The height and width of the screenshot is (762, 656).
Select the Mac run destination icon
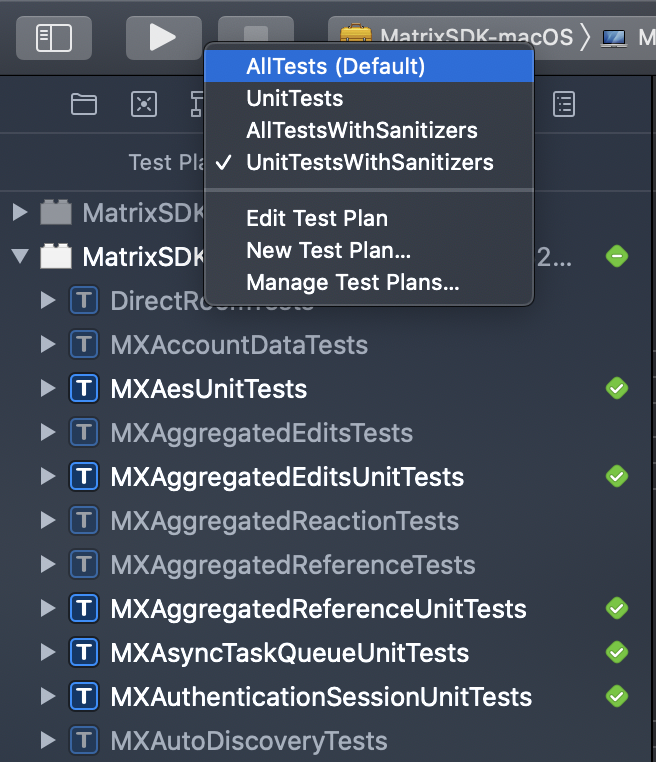614,38
